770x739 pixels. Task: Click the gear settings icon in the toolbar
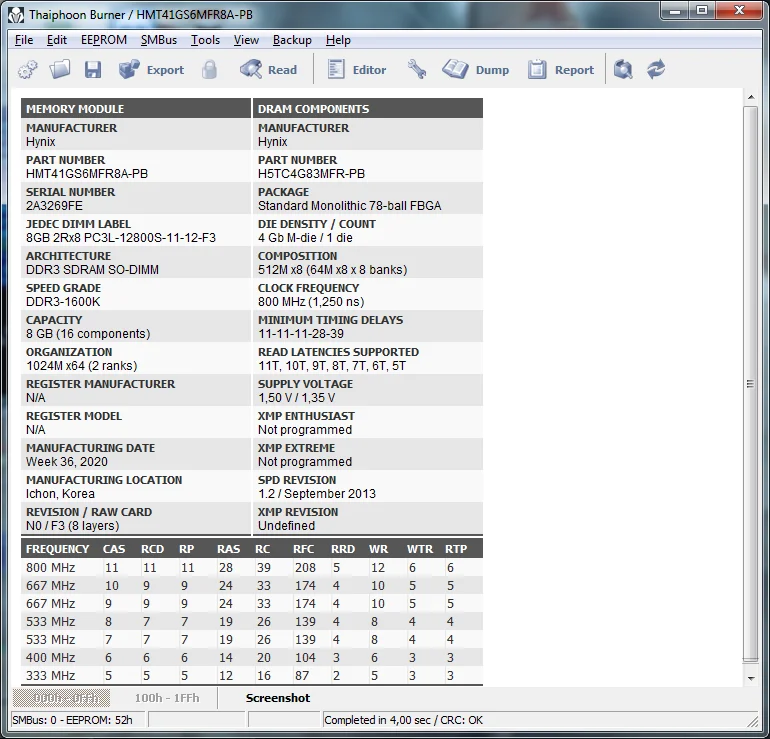pyautogui.click(x=28, y=70)
